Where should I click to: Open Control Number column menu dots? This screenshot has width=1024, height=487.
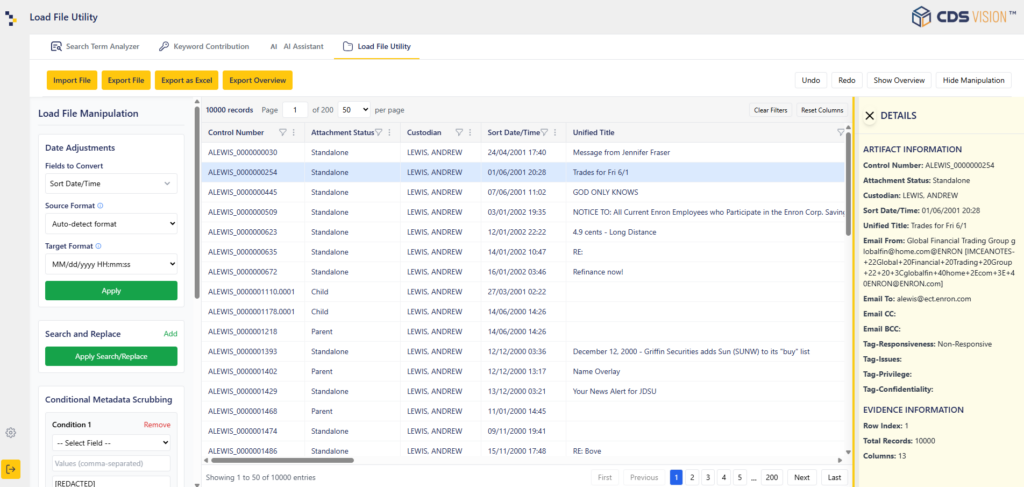(293, 133)
